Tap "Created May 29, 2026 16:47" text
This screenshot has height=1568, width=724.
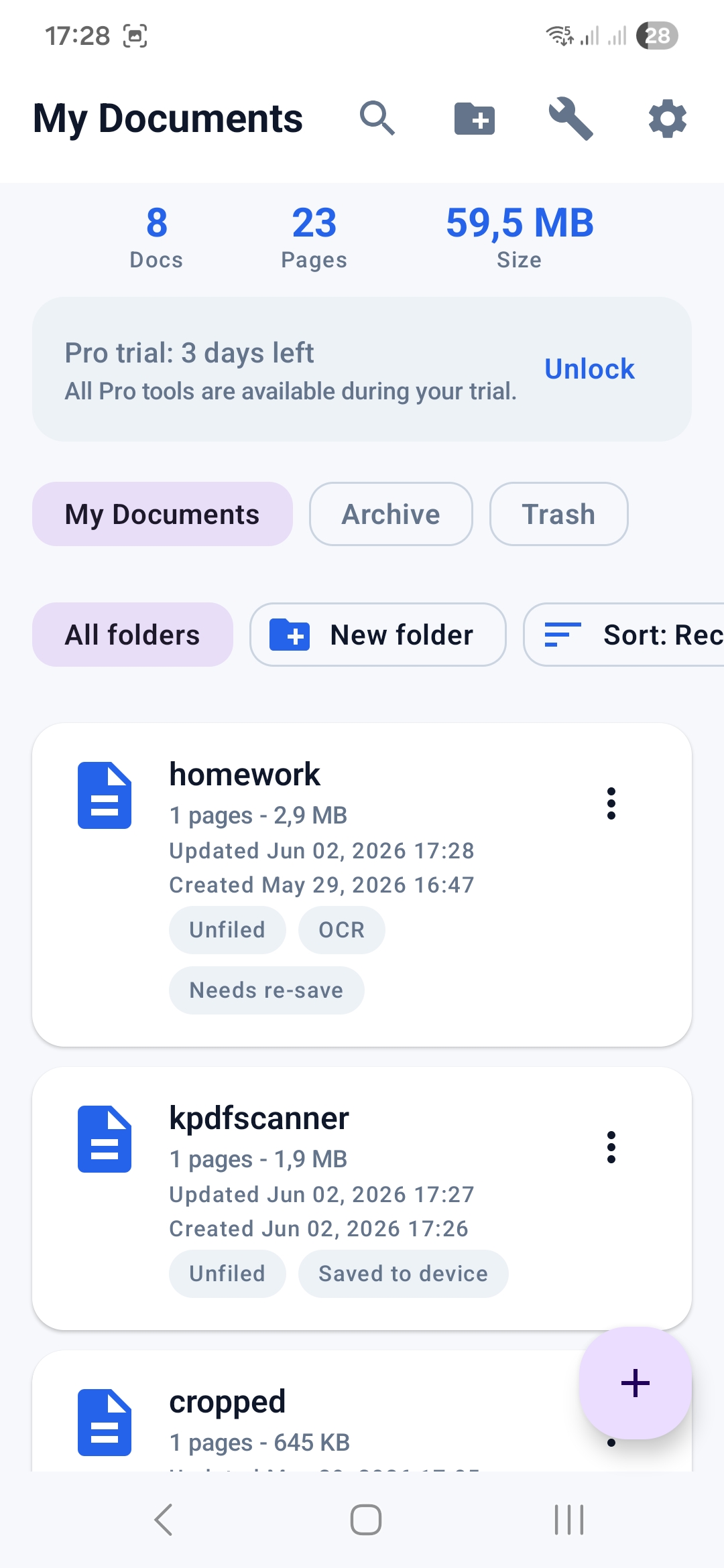pos(322,885)
